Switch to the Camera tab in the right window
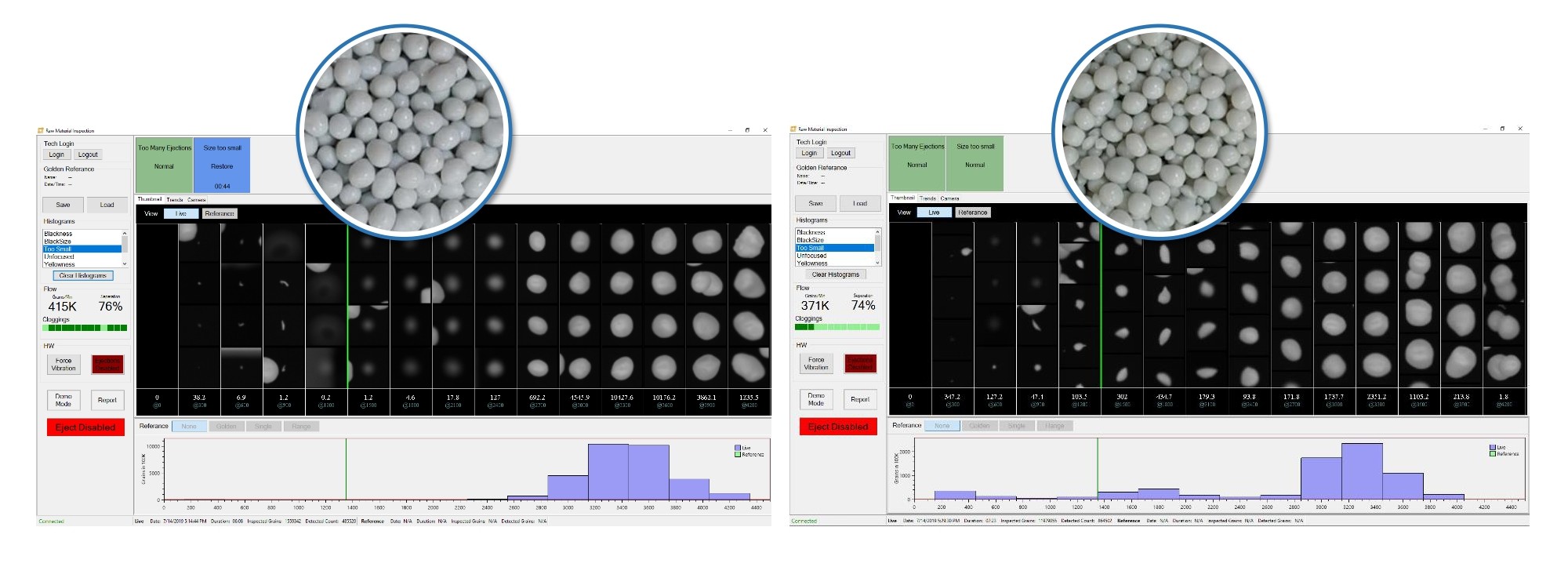The height and width of the screenshot is (567, 1568). (949, 198)
